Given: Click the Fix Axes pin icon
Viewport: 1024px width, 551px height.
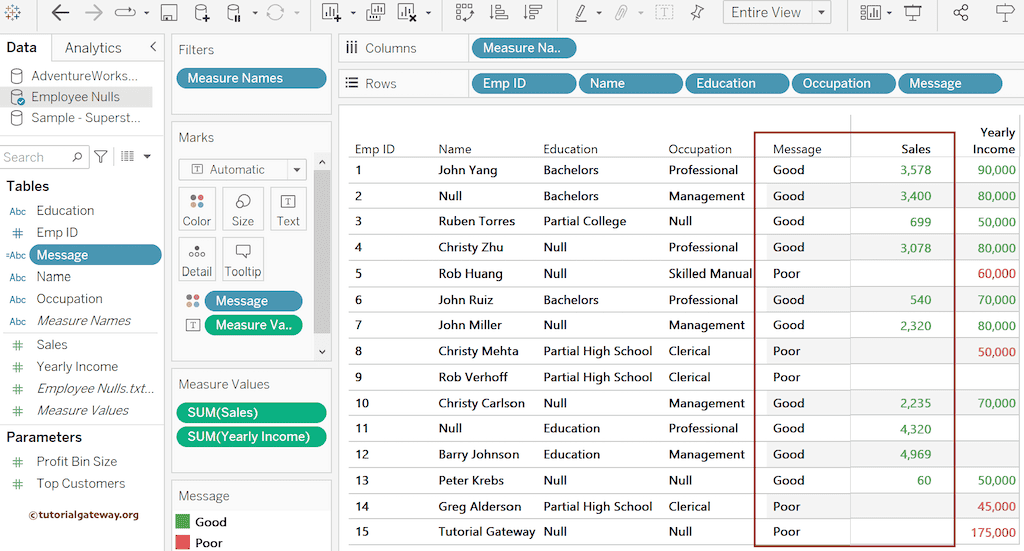Looking at the screenshot, I should click(x=697, y=12).
